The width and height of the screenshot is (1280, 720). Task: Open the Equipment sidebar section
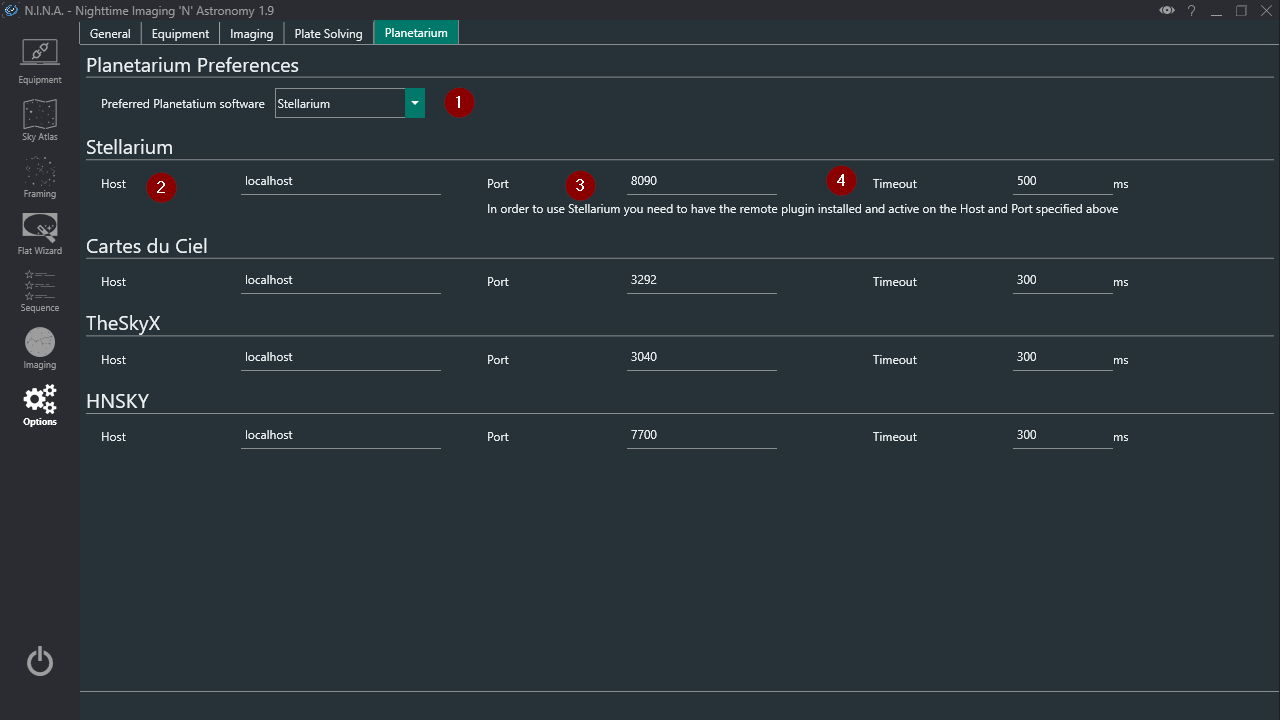(40, 61)
